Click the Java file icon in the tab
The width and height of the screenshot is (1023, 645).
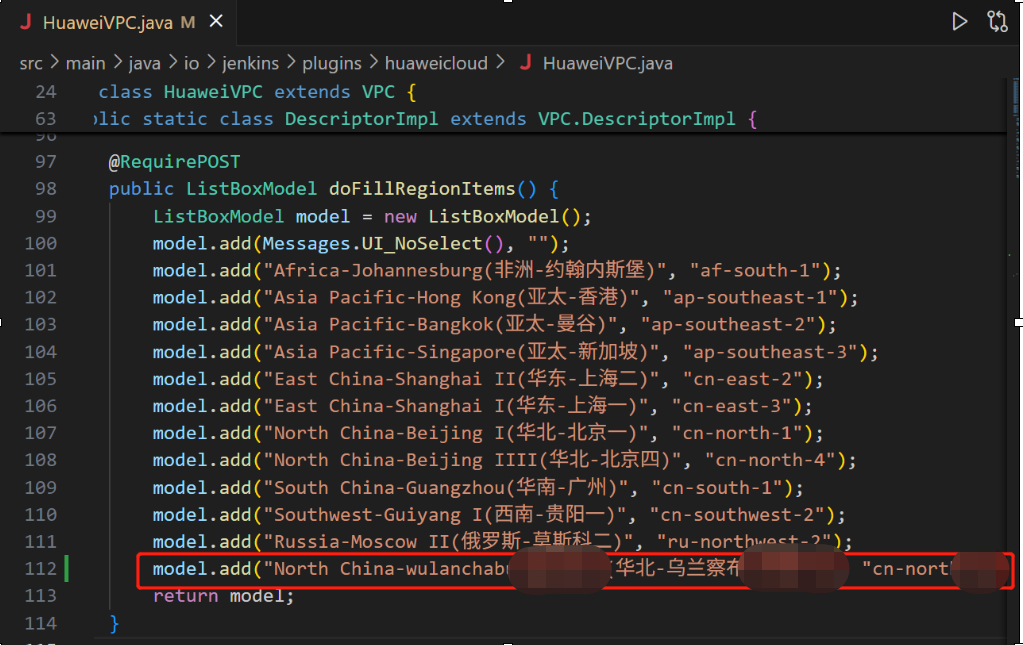pos(26,22)
